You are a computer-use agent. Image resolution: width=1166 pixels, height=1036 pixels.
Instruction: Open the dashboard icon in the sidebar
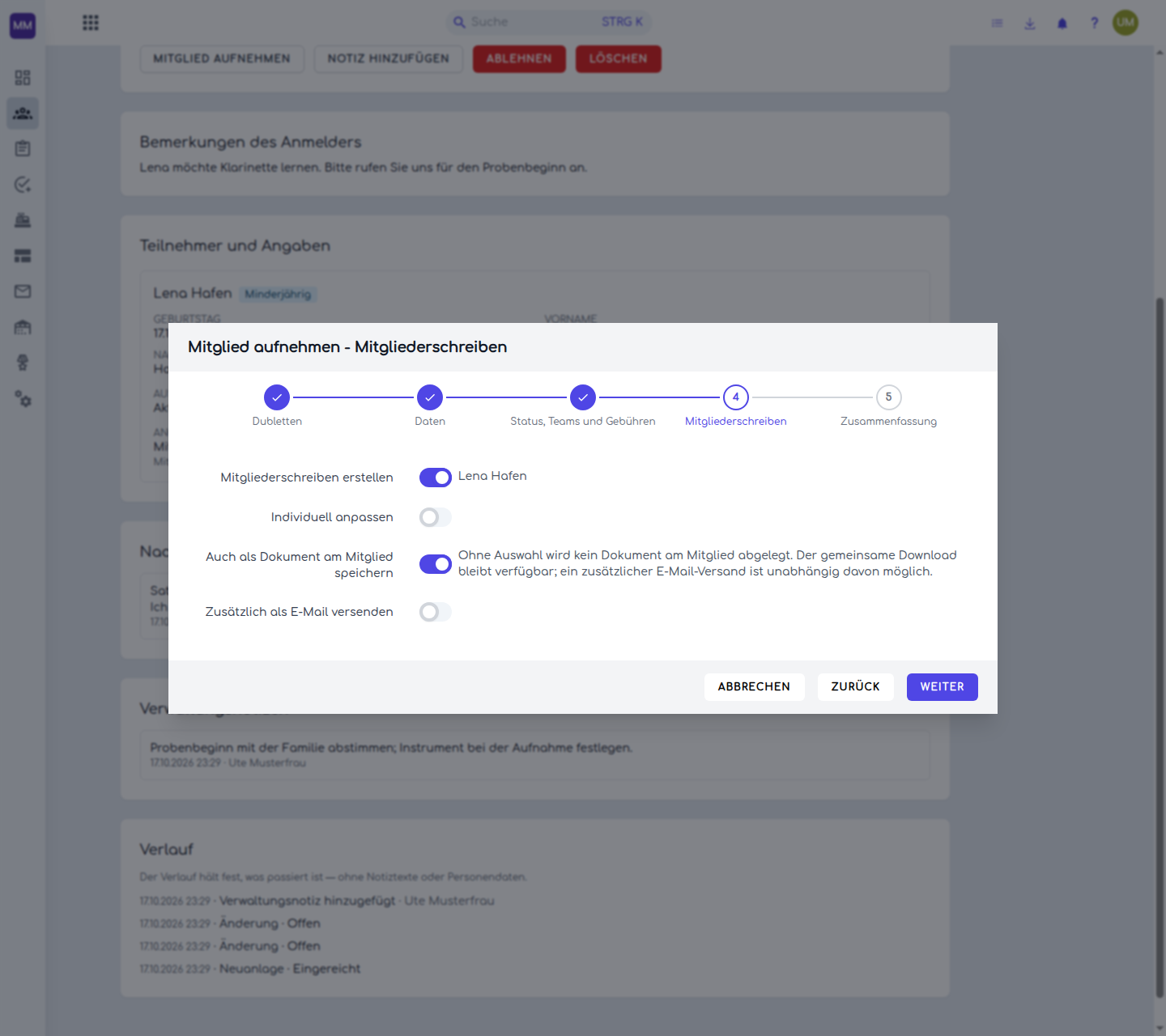point(23,78)
